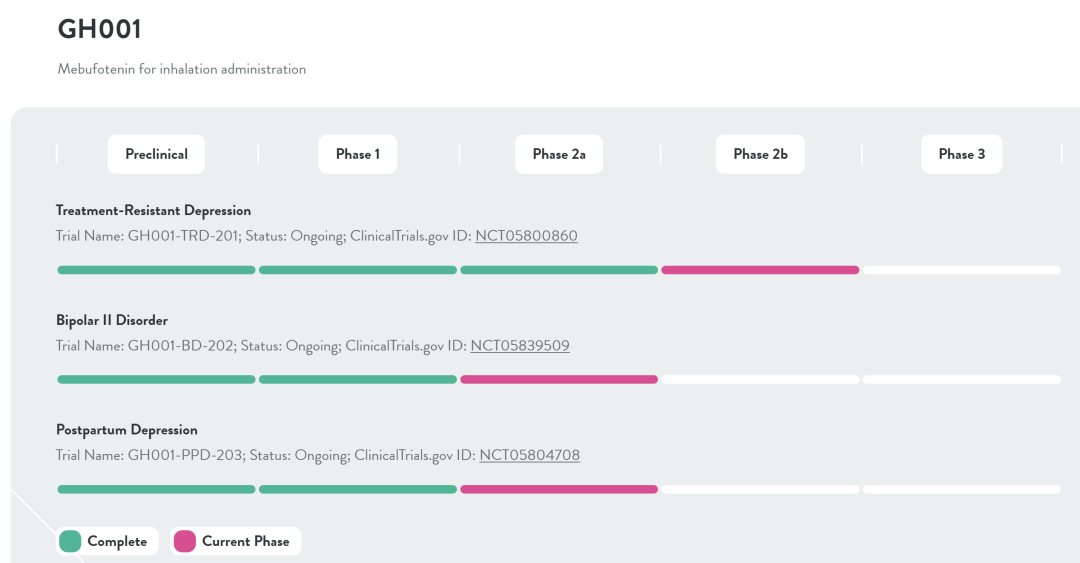
Task: Select the Phase 2b header label
Action: pos(760,154)
